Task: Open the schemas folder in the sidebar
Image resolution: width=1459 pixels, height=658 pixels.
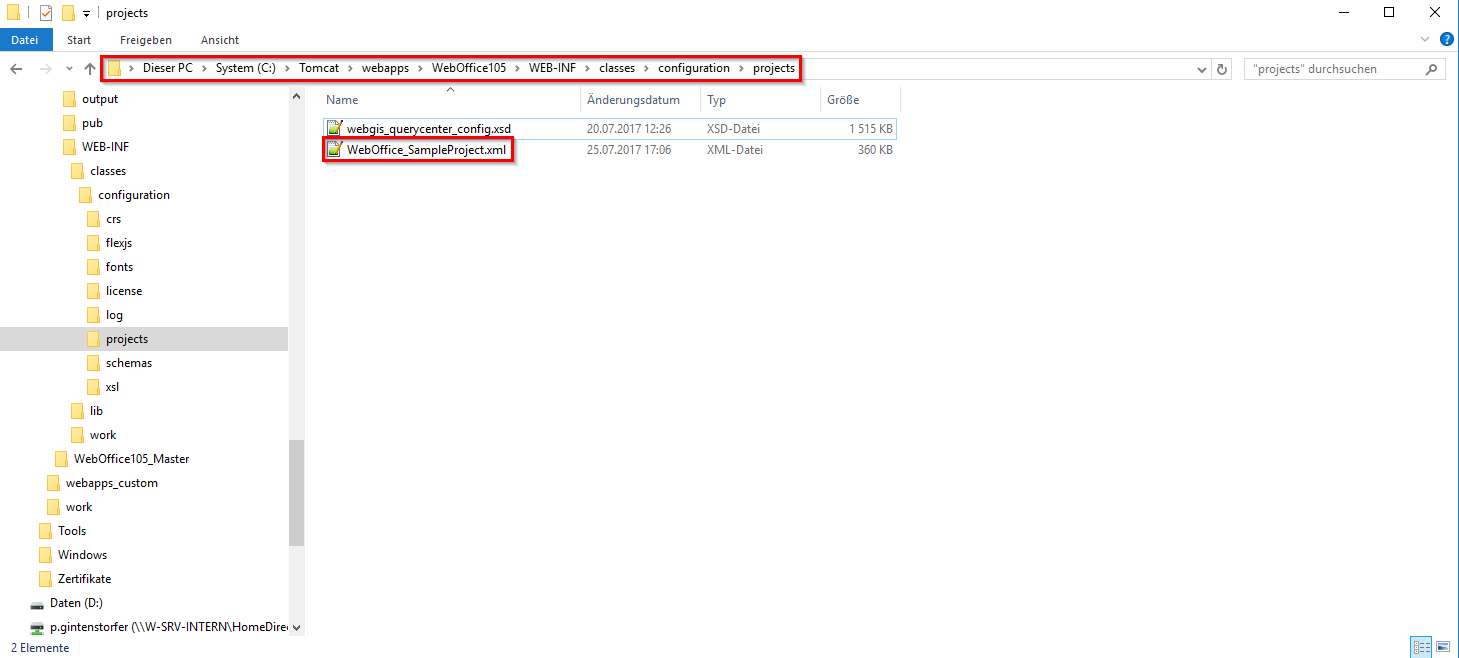Action: [128, 362]
